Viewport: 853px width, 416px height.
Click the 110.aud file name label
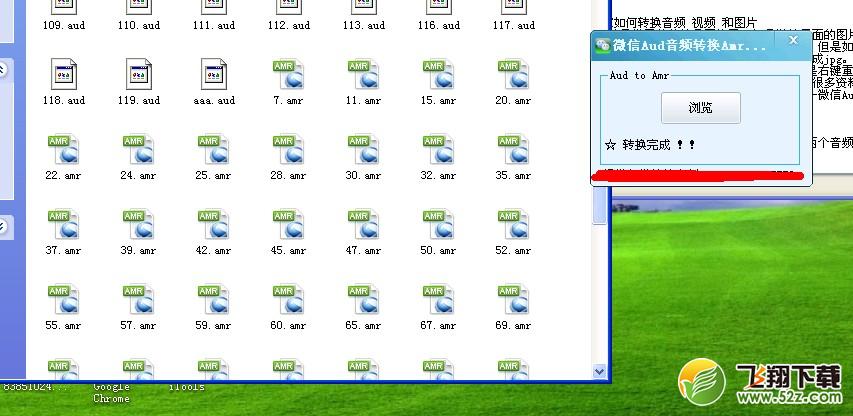pyautogui.click(x=139, y=25)
